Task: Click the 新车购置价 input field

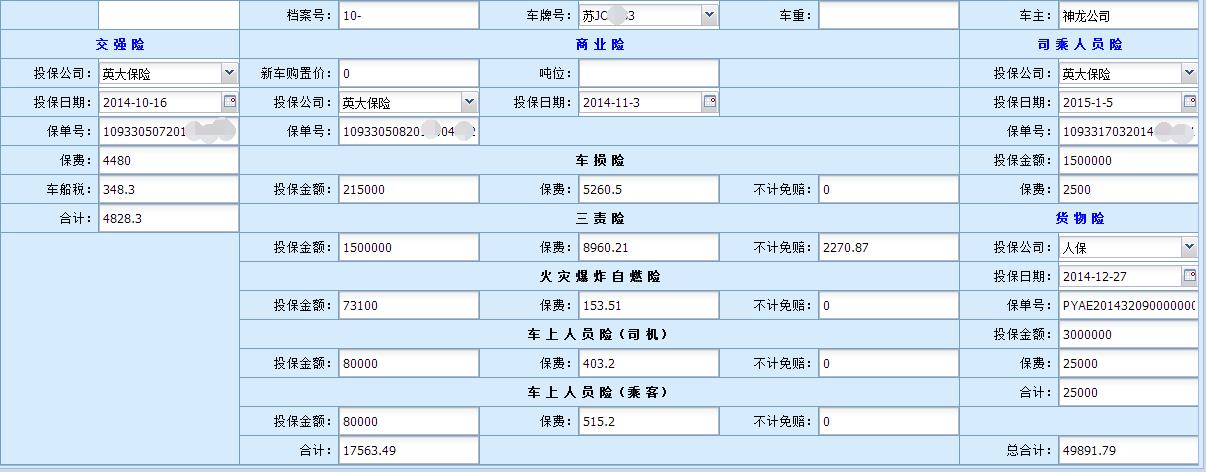Action: pyautogui.click(x=408, y=74)
